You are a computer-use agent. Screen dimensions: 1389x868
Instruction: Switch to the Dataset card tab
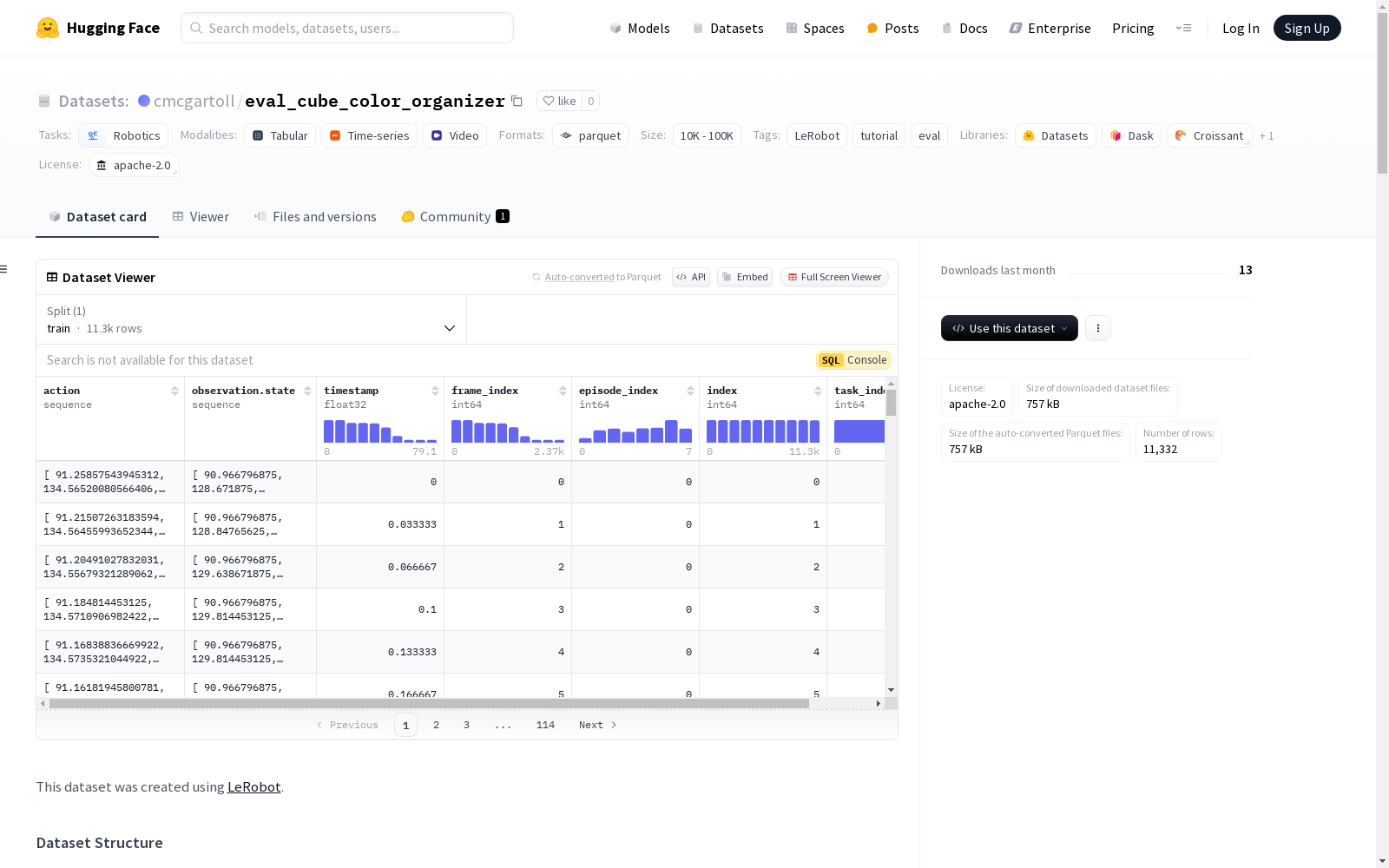coord(97,217)
